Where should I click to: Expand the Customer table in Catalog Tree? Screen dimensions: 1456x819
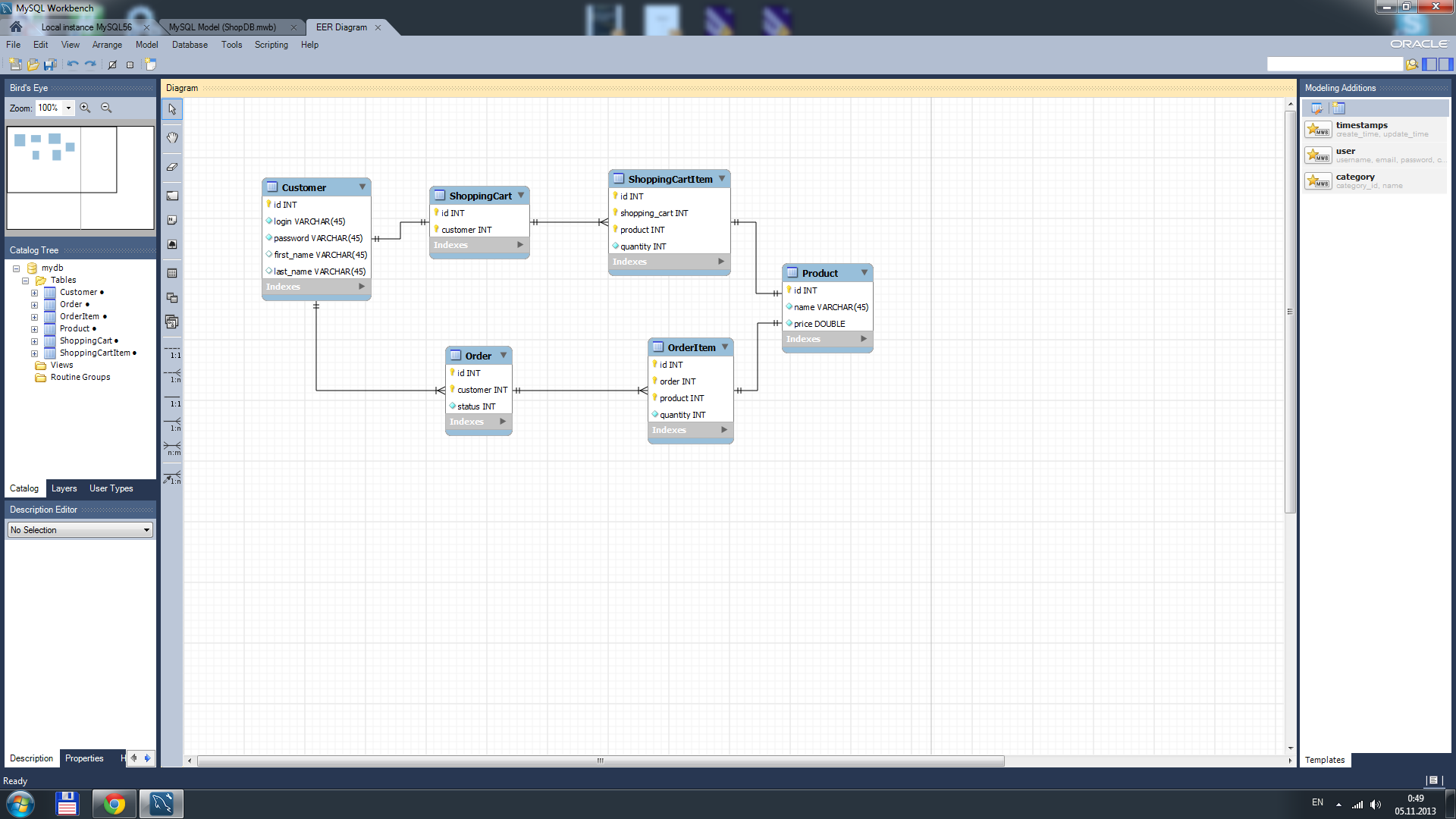[34, 293]
